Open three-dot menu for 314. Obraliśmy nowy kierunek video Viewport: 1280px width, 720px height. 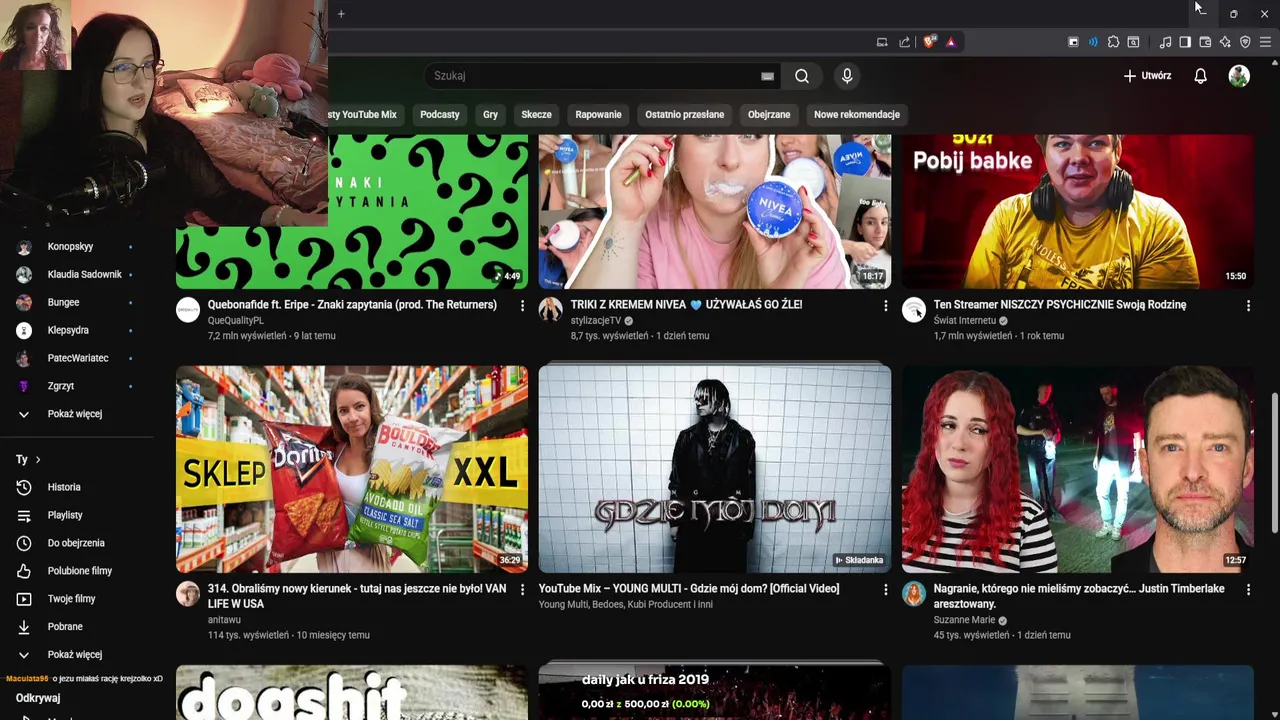[x=522, y=590]
